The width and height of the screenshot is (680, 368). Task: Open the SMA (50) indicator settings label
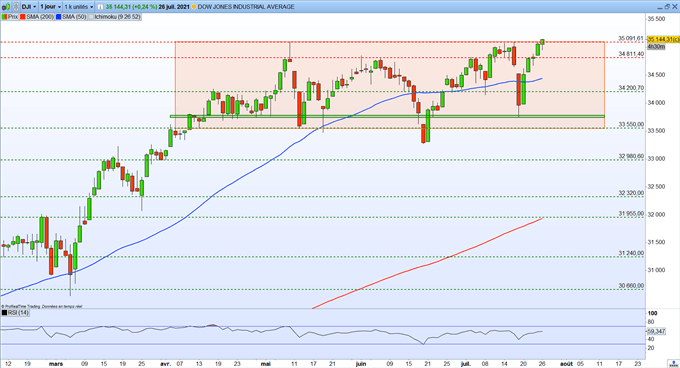coord(74,17)
